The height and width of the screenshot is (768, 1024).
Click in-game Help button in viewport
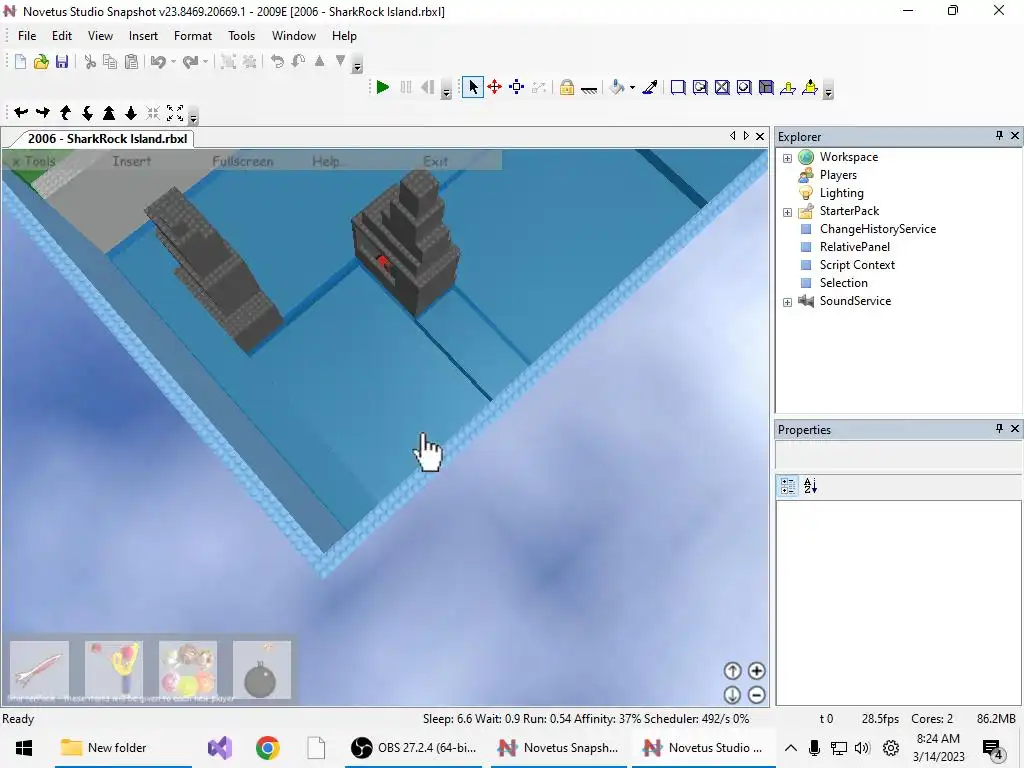click(x=326, y=161)
